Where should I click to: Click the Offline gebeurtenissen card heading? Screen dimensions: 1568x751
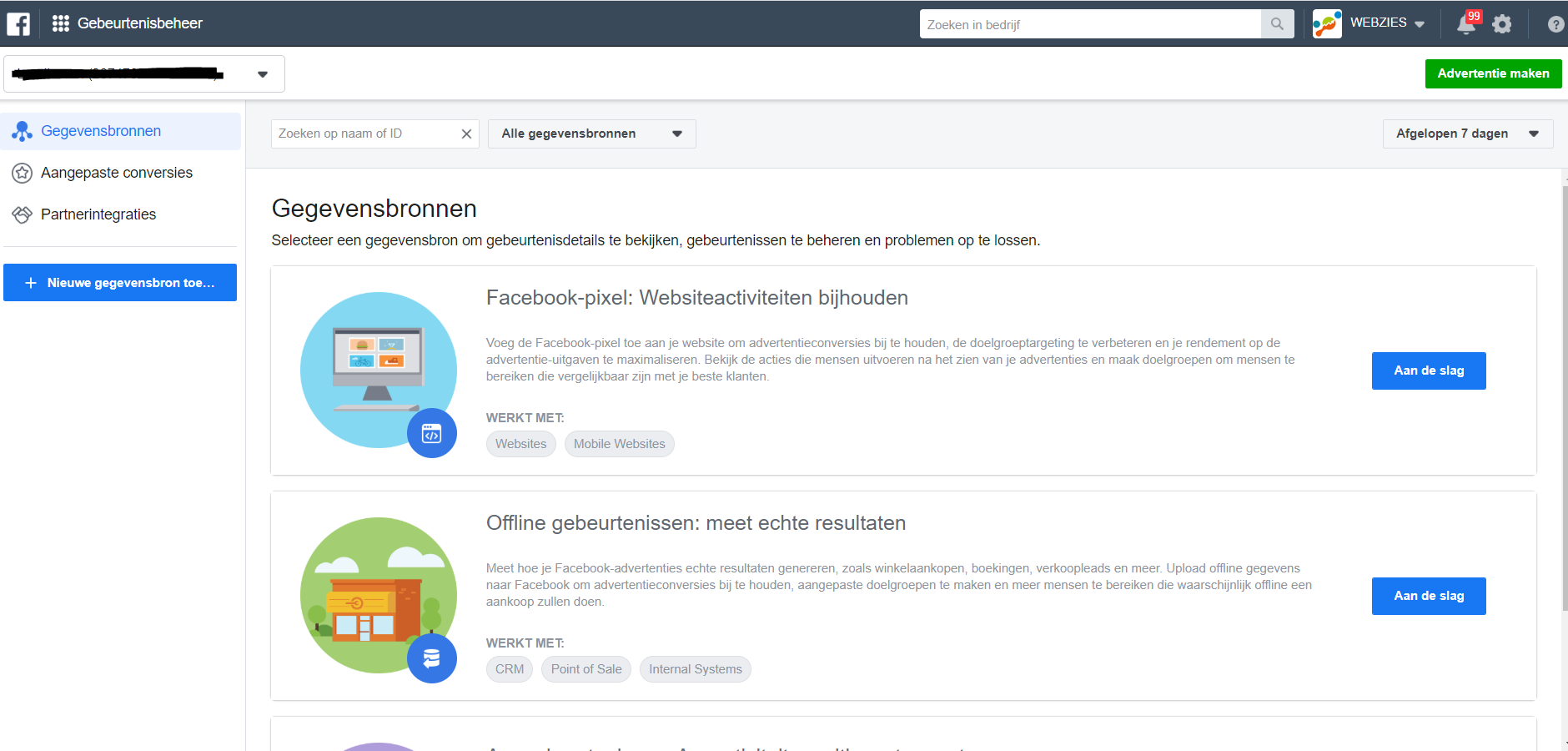[696, 523]
